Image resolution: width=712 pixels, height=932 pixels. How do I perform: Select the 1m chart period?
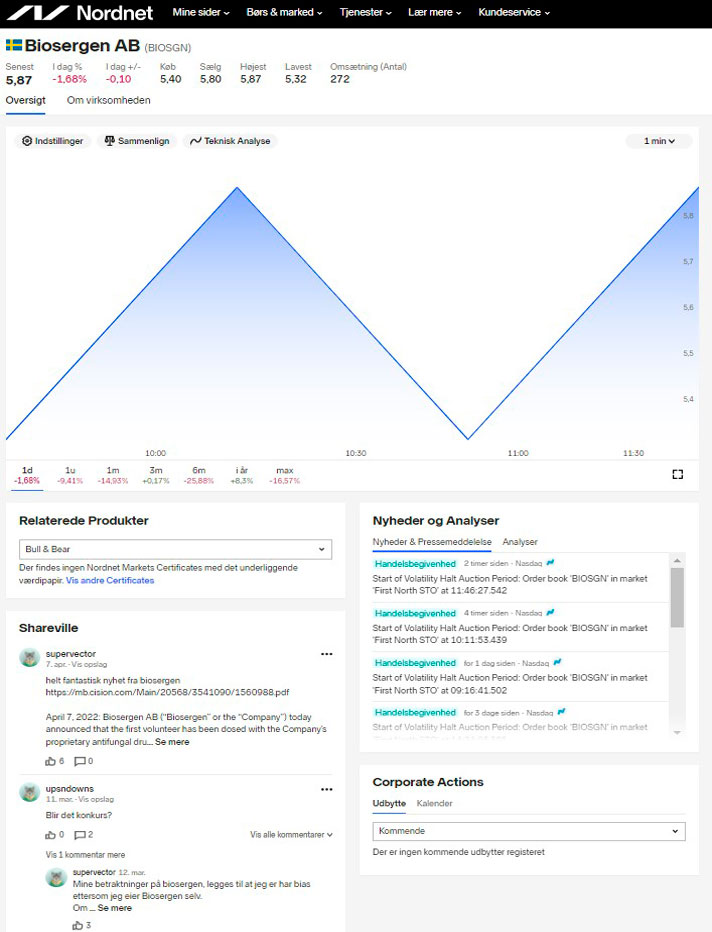point(113,475)
